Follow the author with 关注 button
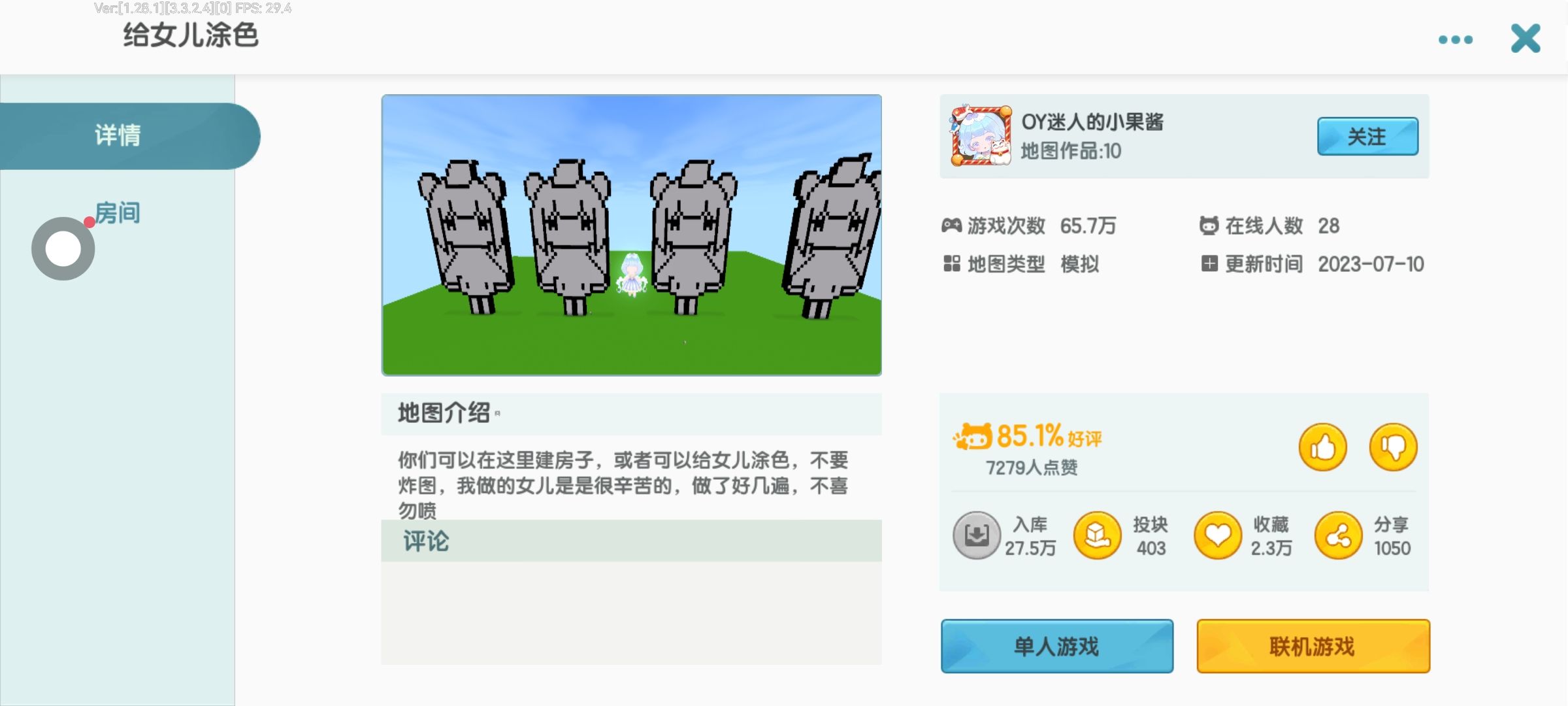The width and height of the screenshot is (1568, 706). pos(1367,137)
